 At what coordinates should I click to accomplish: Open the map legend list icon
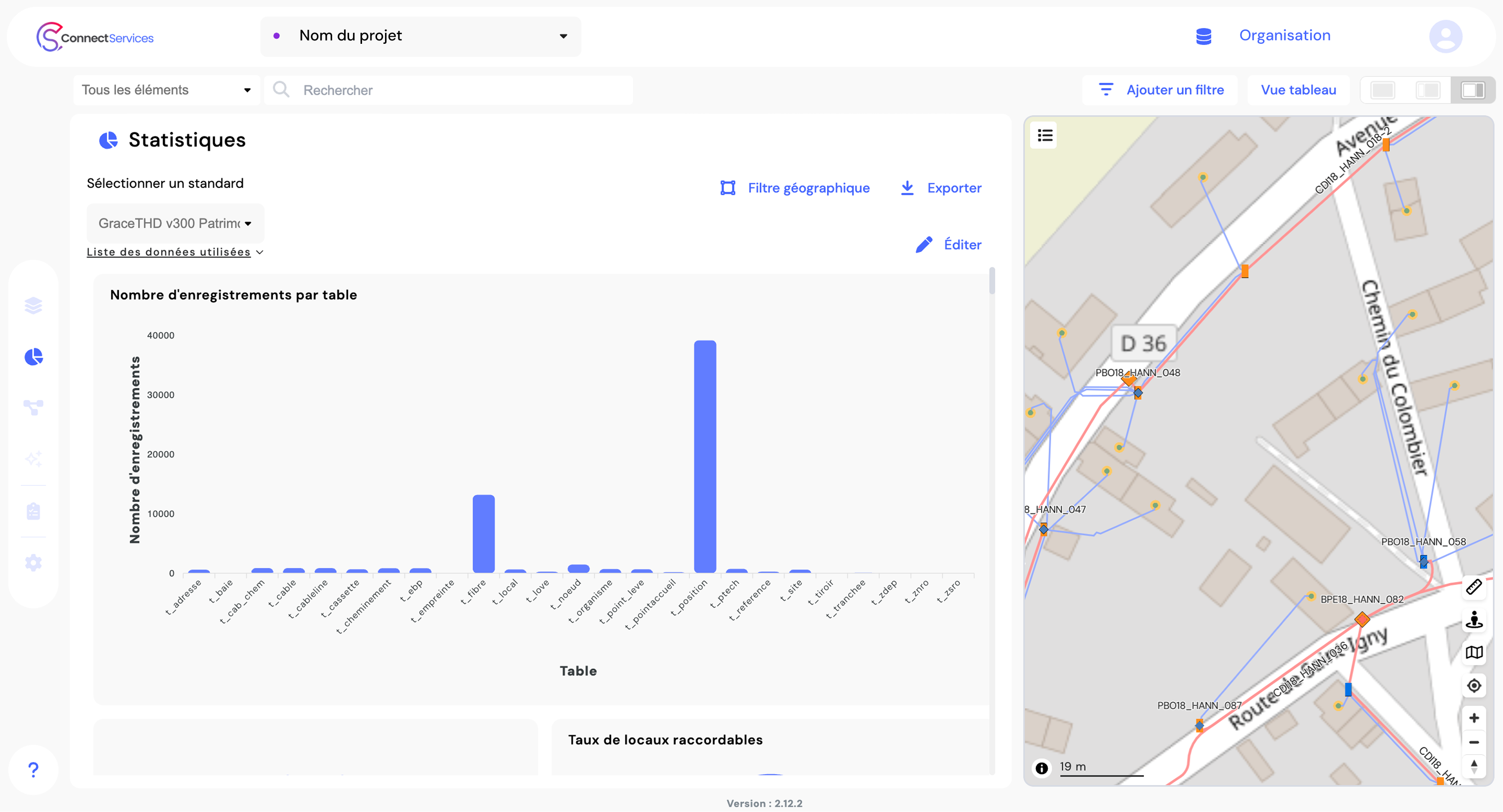coord(1045,136)
